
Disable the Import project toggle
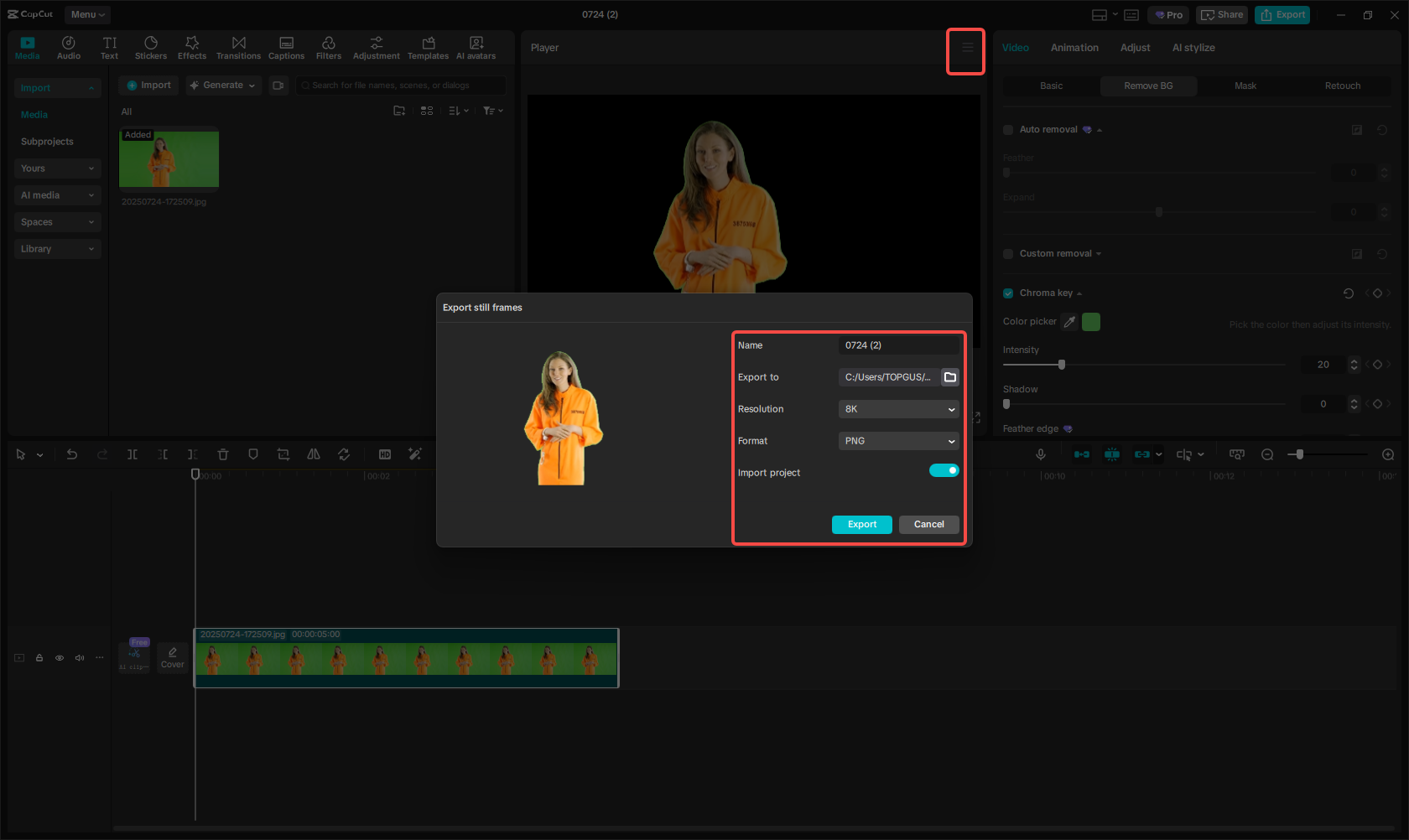[944, 470]
